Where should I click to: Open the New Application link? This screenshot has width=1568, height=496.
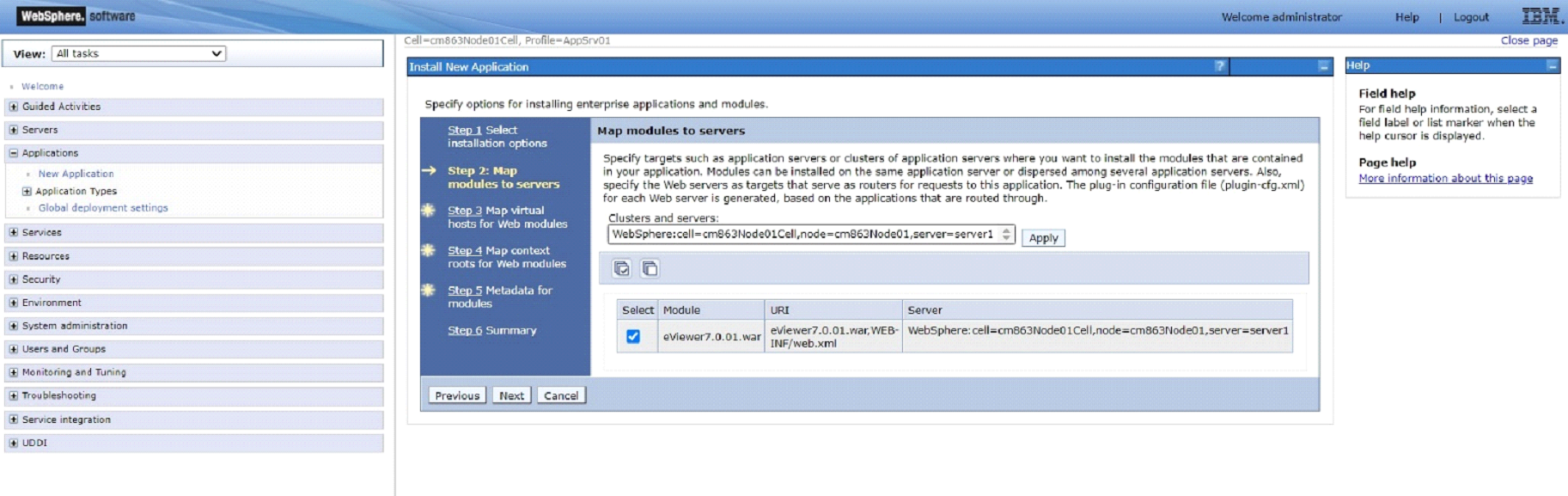76,174
